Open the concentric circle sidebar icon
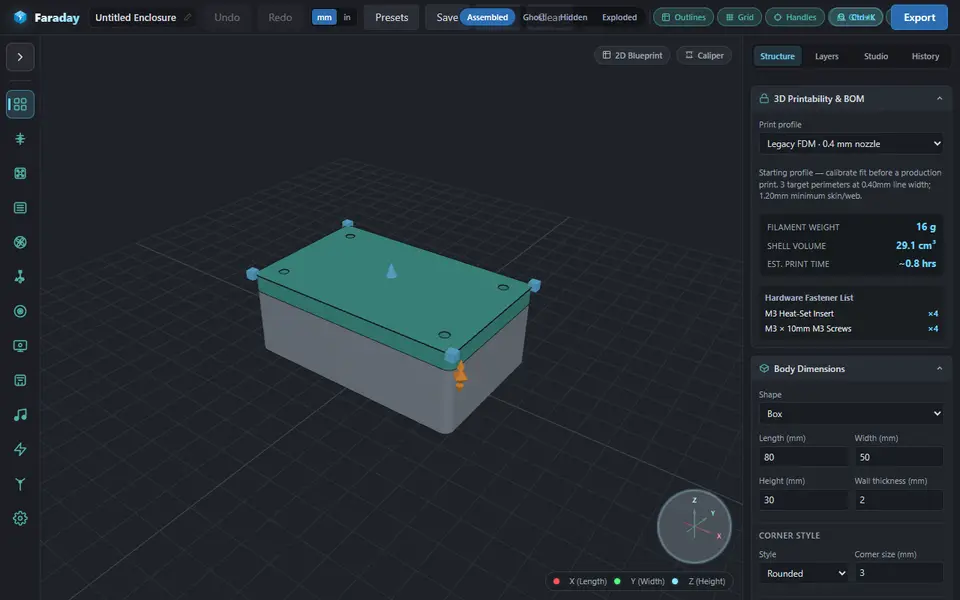 pos(20,312)
